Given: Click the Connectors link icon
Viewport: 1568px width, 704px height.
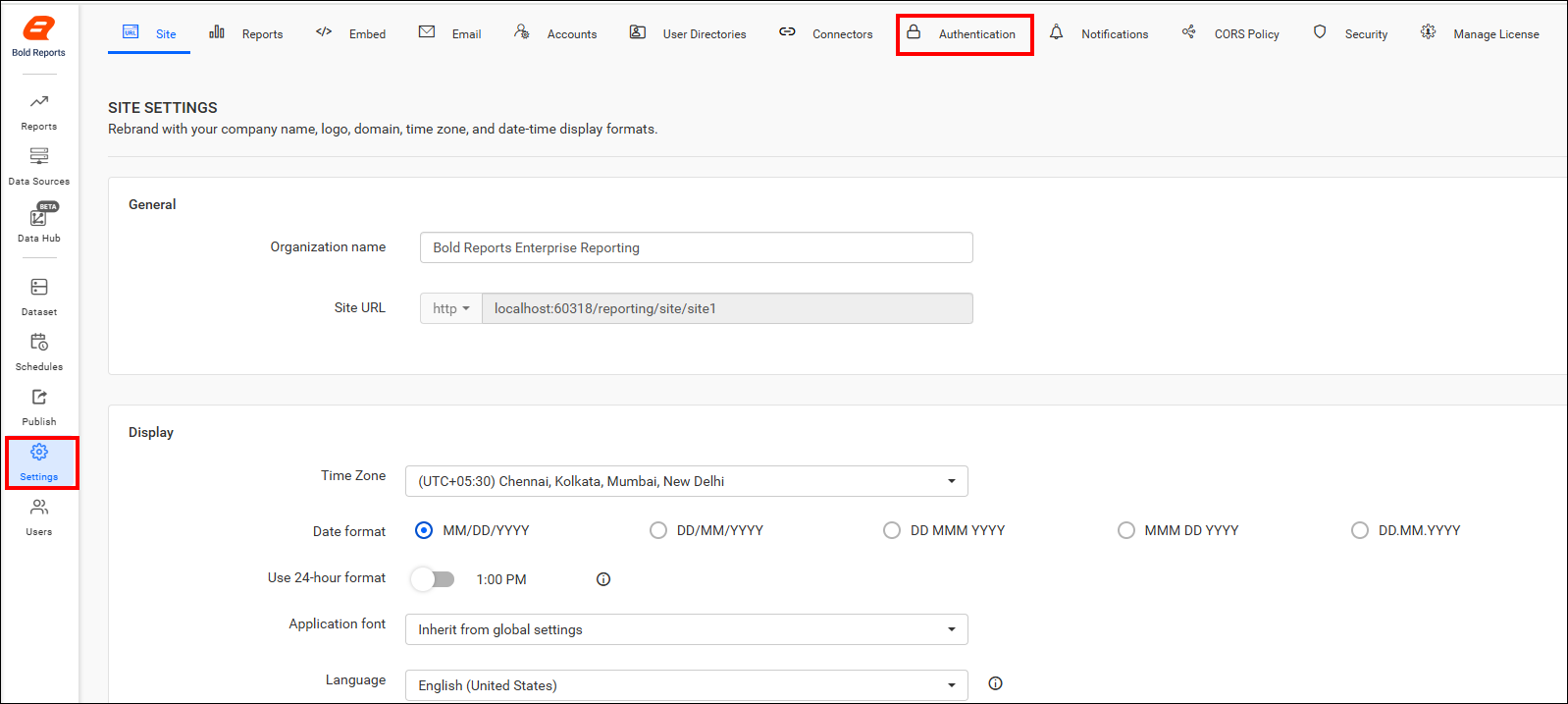Looking at the screenshot, I should (x=787, y=32).
